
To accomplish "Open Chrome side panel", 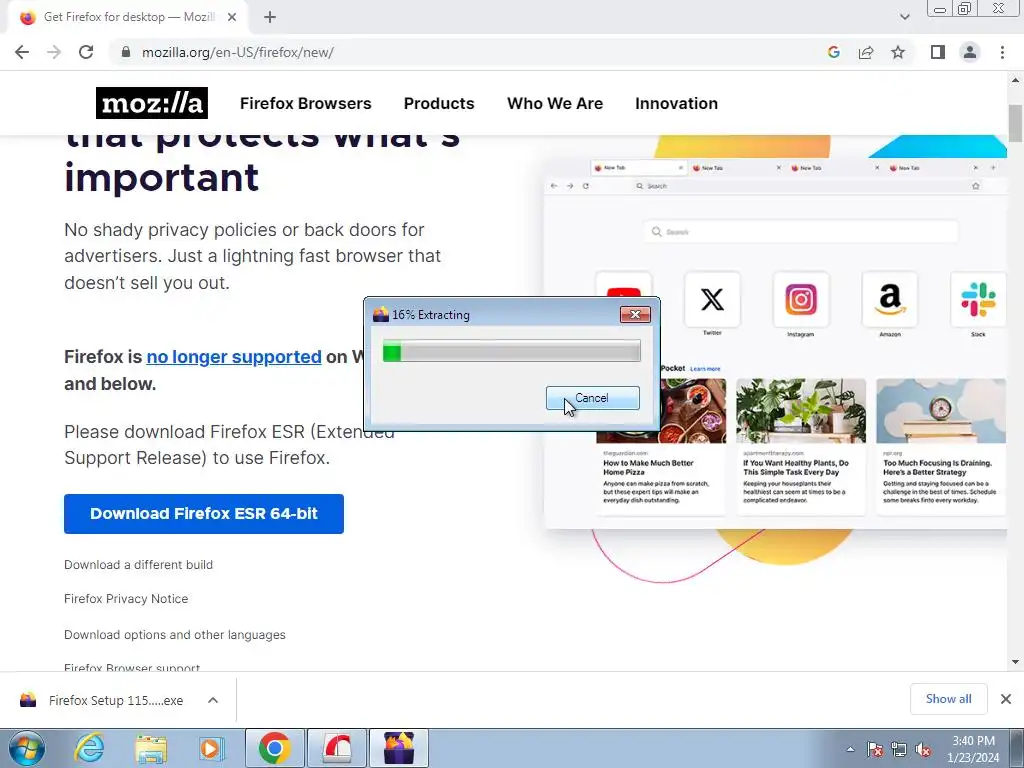I will point(938,52).
